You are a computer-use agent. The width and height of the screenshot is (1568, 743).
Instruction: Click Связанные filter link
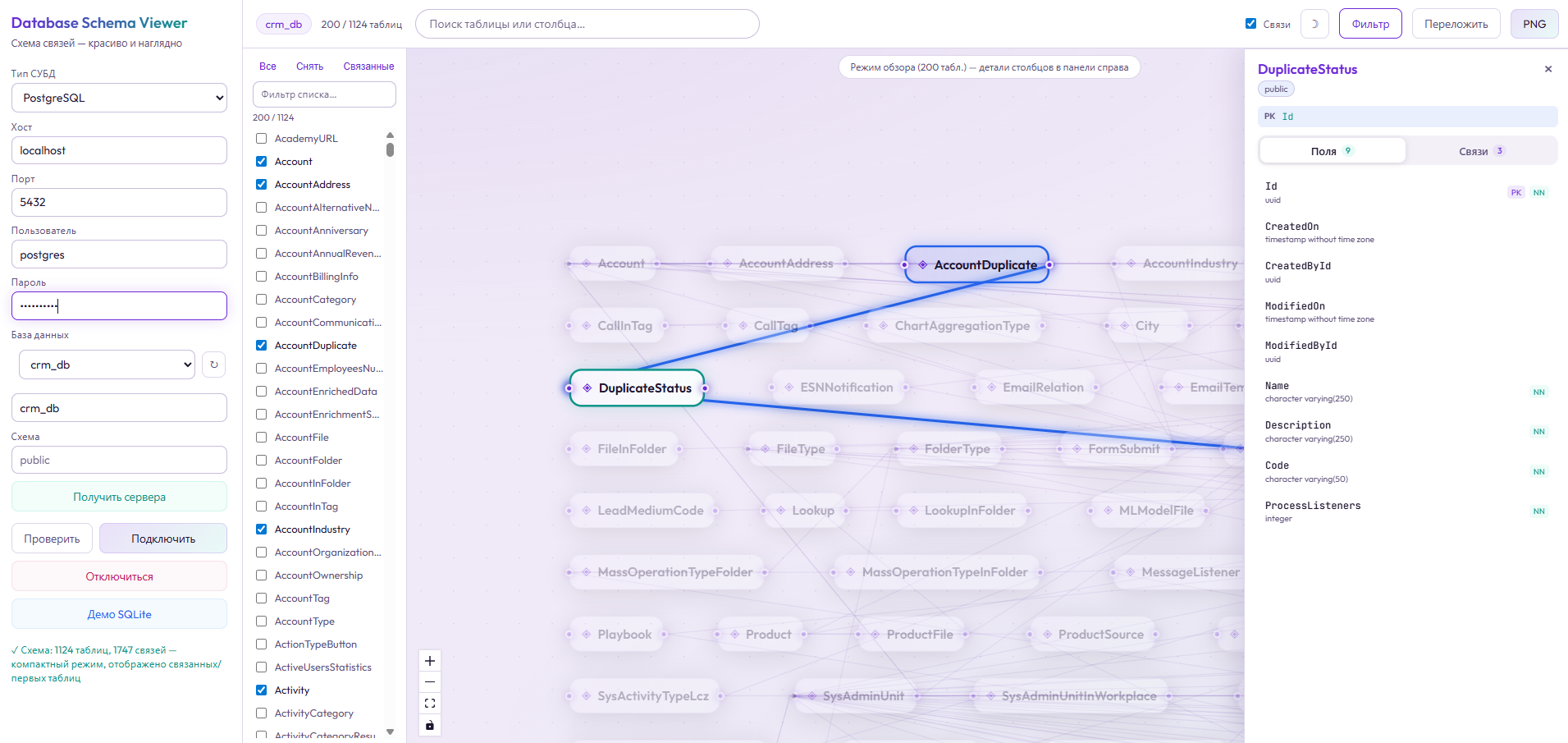click(x=368, y=67)
